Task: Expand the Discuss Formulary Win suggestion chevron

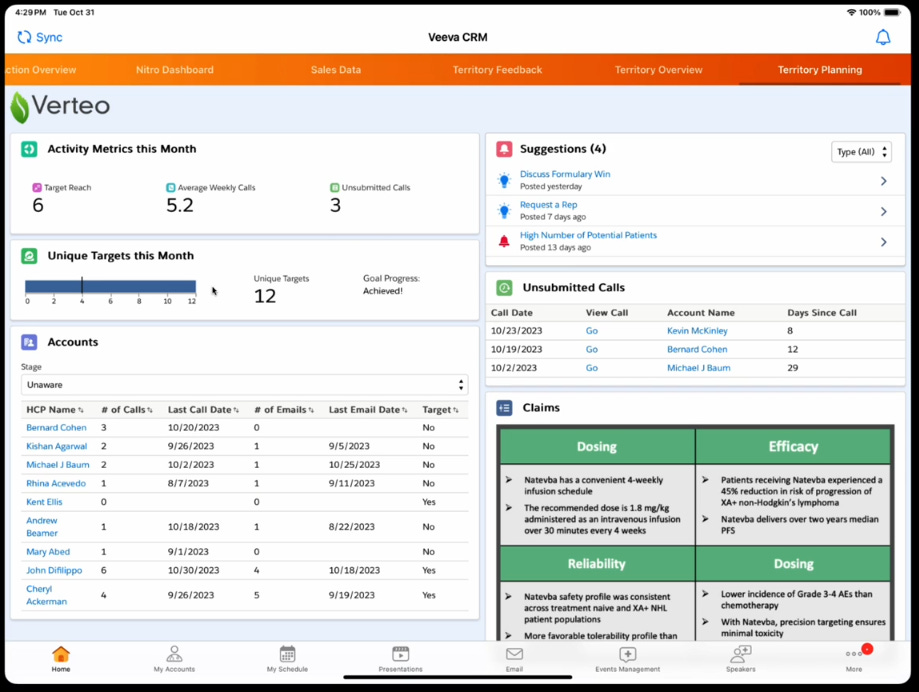Action: 884,181
